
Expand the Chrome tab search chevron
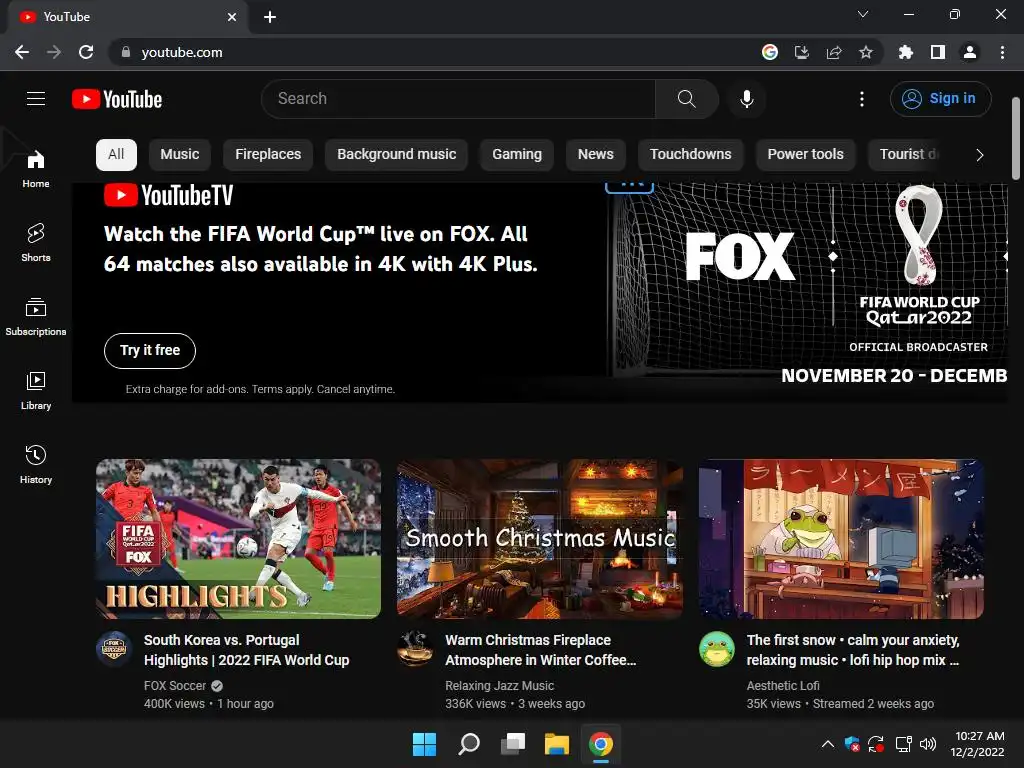863,14
